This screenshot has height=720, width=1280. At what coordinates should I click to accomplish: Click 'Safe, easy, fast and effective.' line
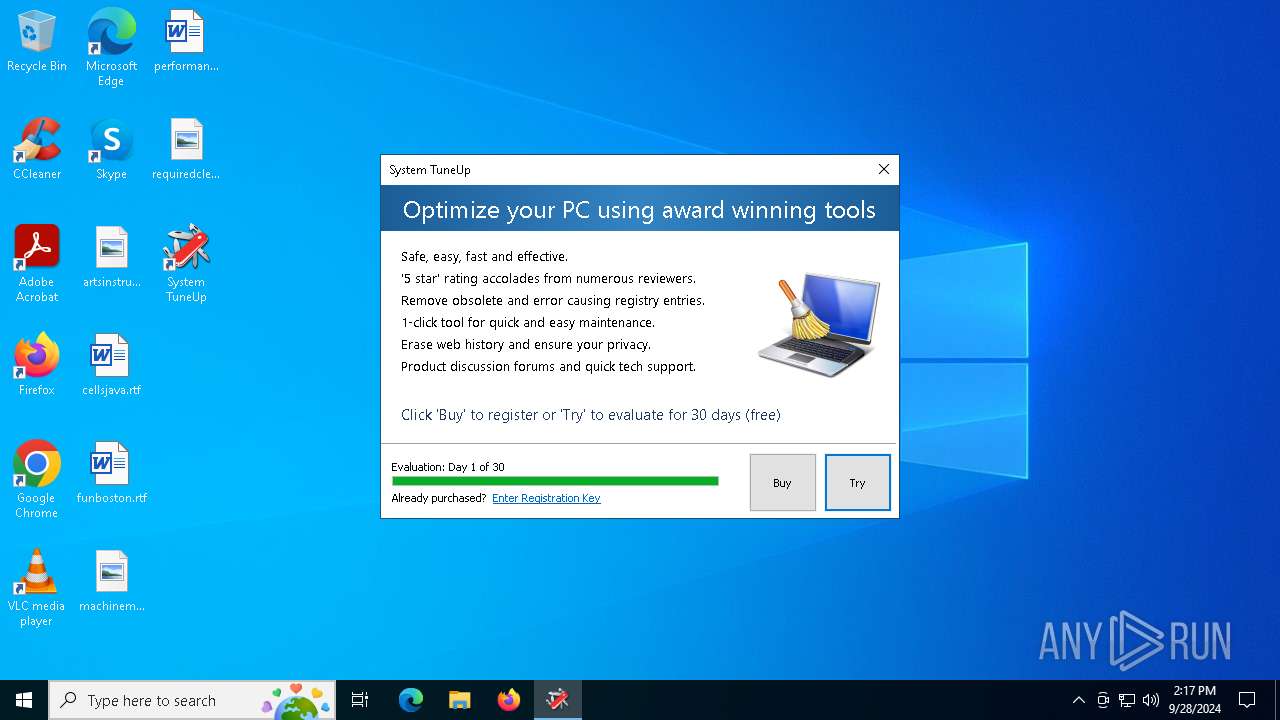(x=484, y=257)
